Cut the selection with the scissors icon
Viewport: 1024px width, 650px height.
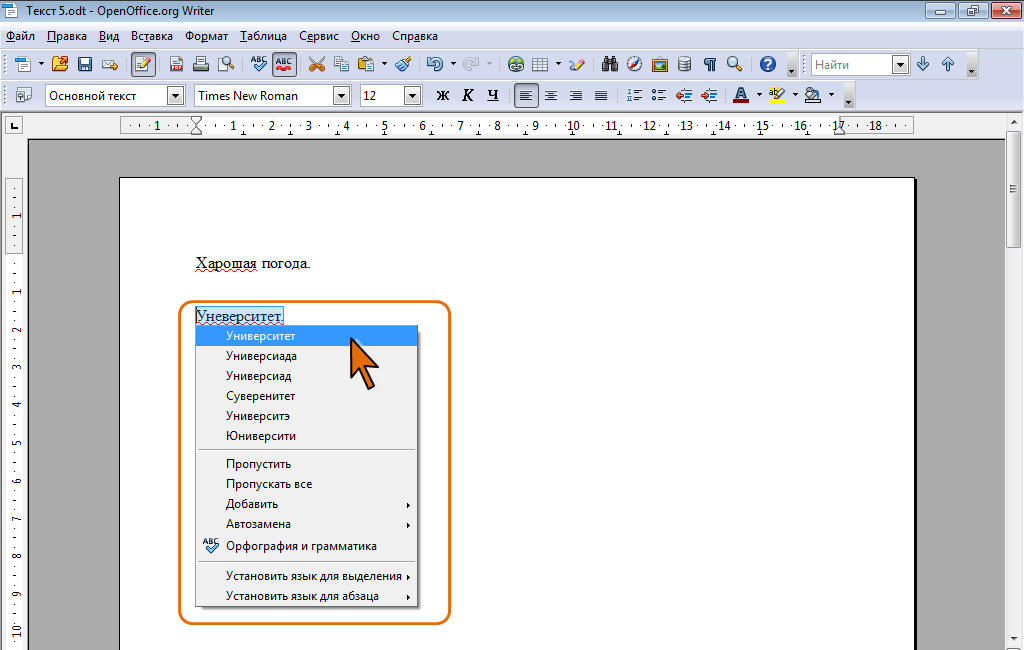[x=317, y=64]
